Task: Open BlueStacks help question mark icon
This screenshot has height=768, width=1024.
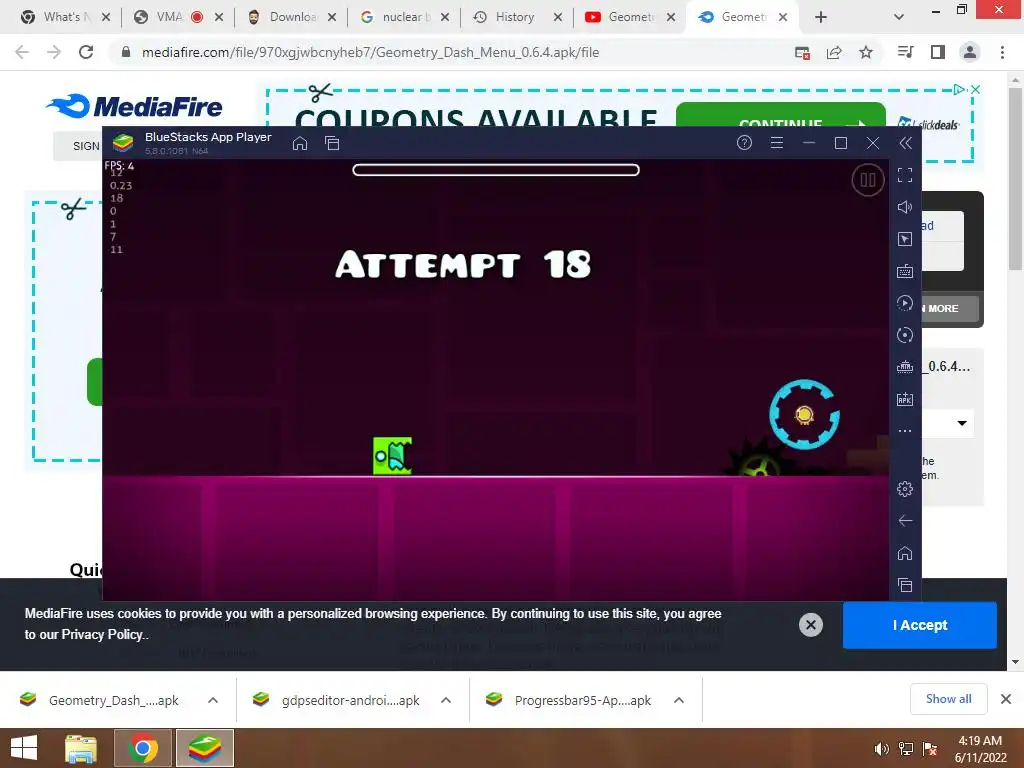Action: (744, 142)
